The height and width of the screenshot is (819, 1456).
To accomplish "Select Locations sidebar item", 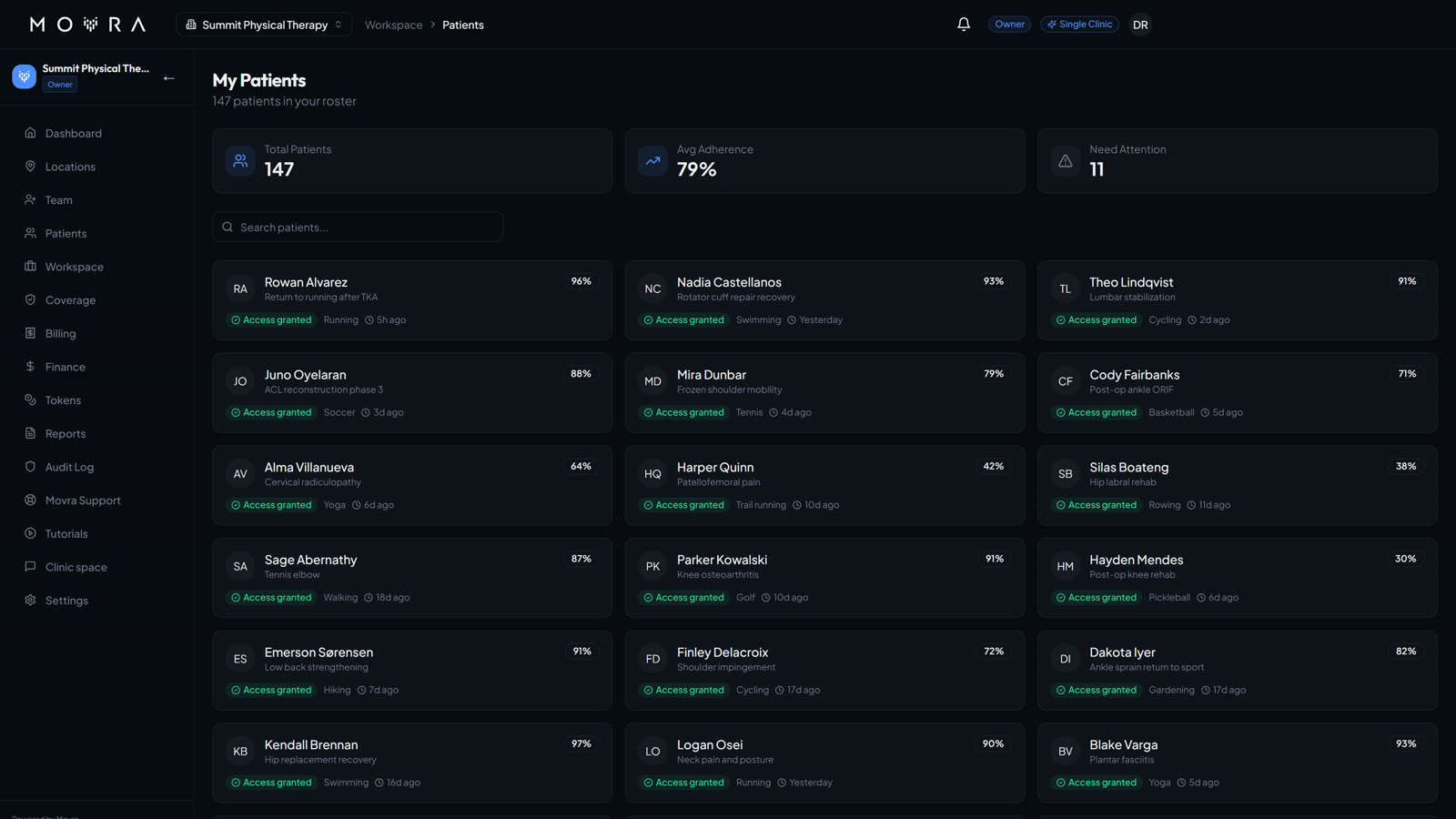I will click(x=96, y=167).
